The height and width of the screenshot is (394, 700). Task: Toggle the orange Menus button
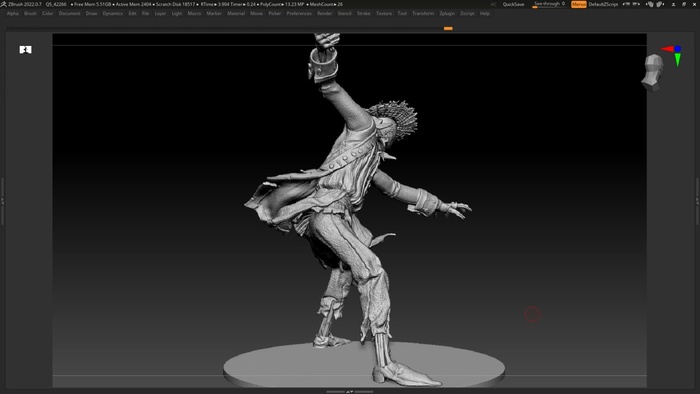point(579,4)
